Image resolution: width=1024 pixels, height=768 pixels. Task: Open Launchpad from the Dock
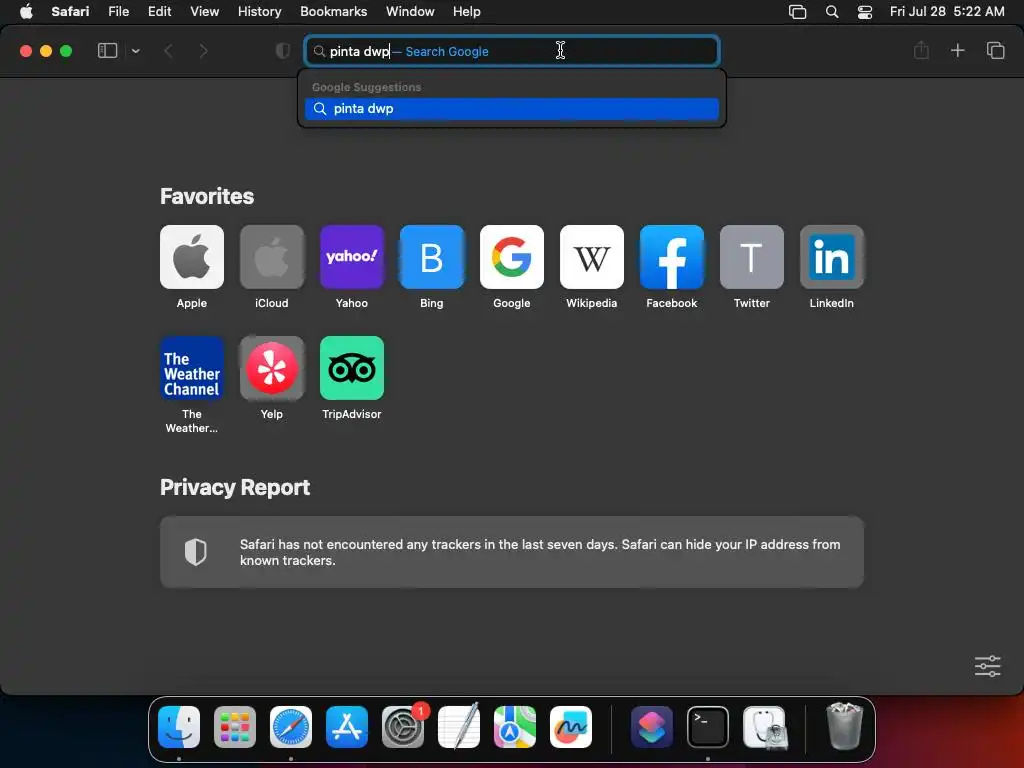(x=235, y=727)
